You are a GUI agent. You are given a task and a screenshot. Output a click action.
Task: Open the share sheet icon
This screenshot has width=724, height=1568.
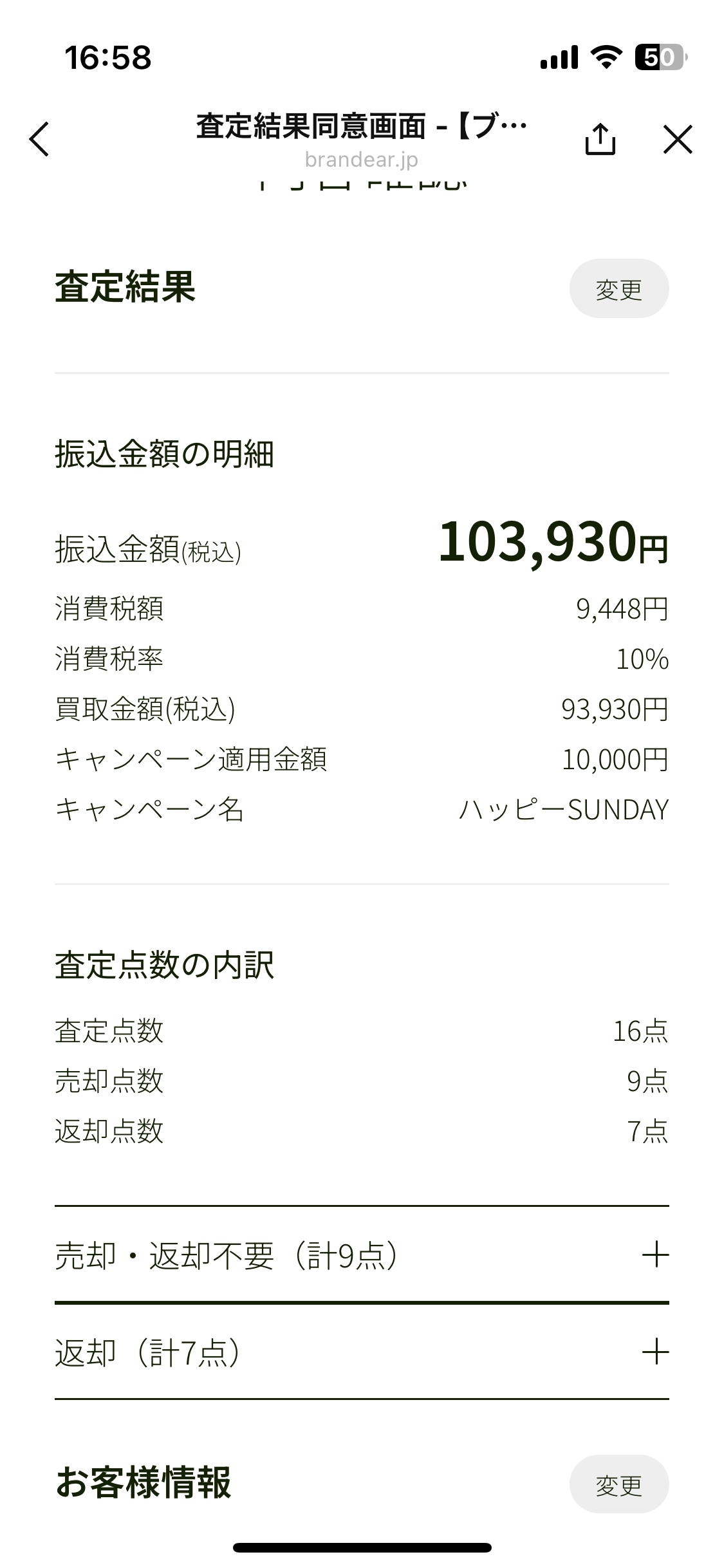(600, 139)
